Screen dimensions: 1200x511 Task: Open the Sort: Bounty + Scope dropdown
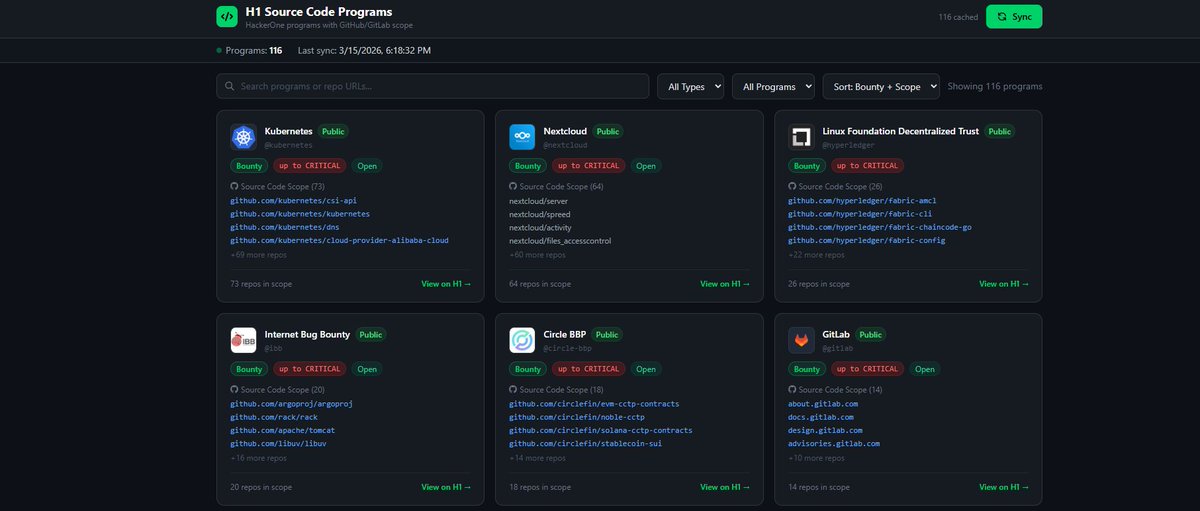(881, 87)
